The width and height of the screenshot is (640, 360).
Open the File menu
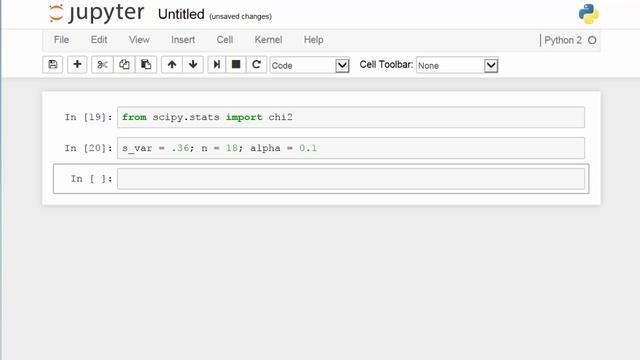tap(61, 40)
